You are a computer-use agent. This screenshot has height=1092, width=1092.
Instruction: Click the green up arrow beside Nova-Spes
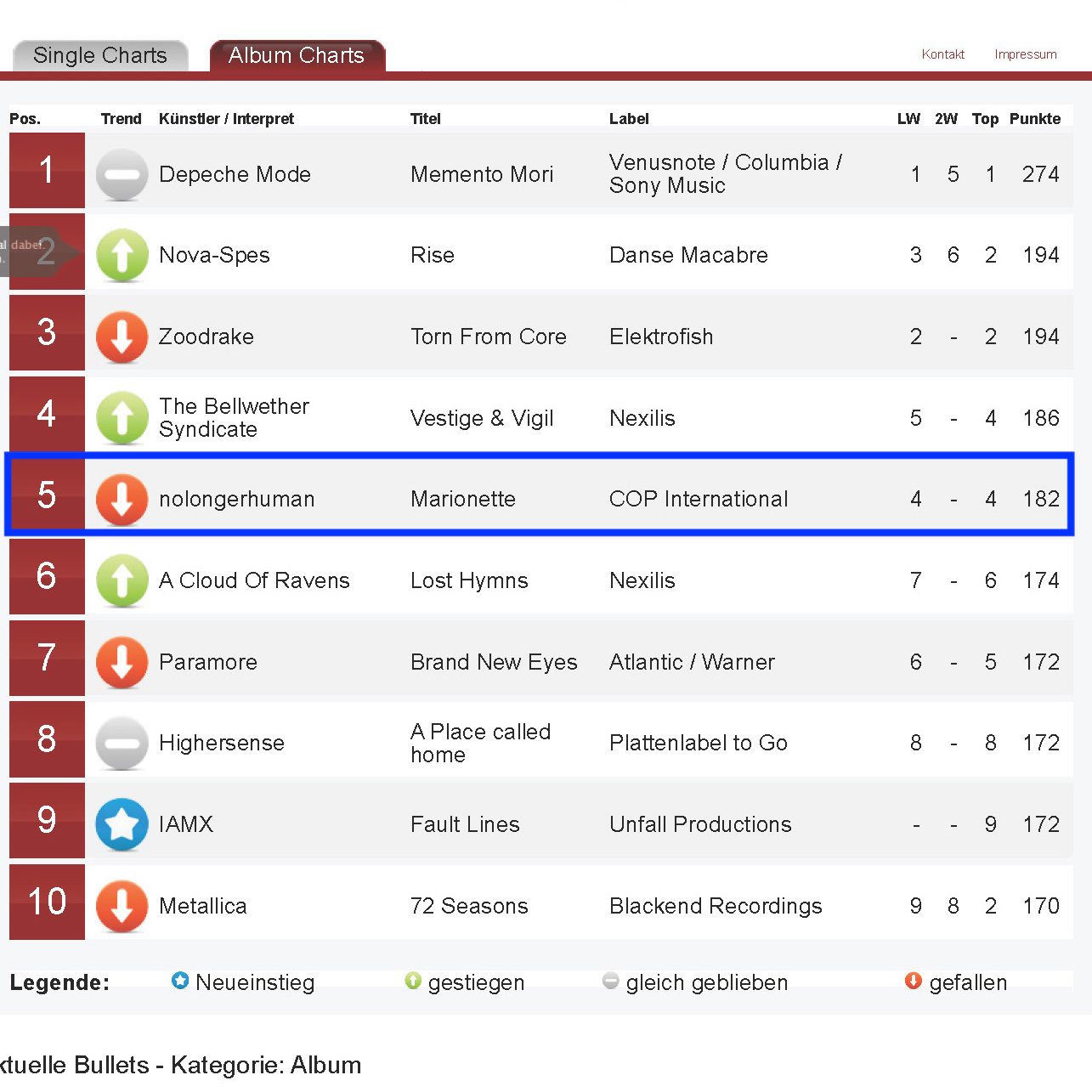click(x=122, y=255)
